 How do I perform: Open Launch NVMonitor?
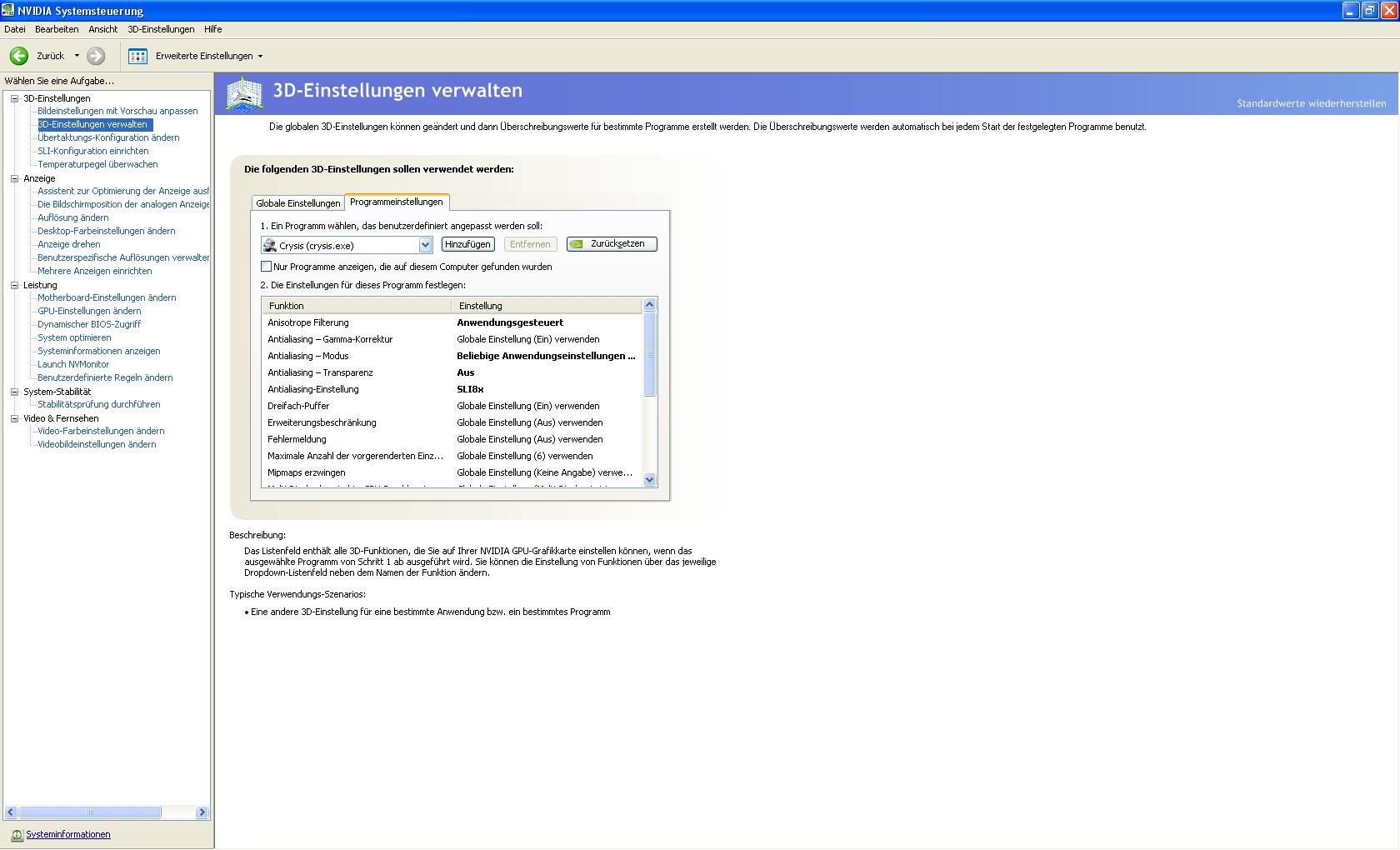tap(73, 364)
